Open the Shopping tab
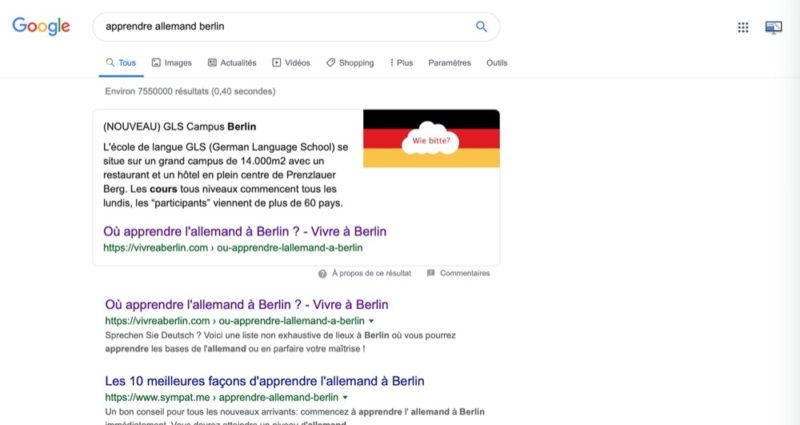Viewport: 800px width, 425px height. pyautogui.click(x=350, y=63)
